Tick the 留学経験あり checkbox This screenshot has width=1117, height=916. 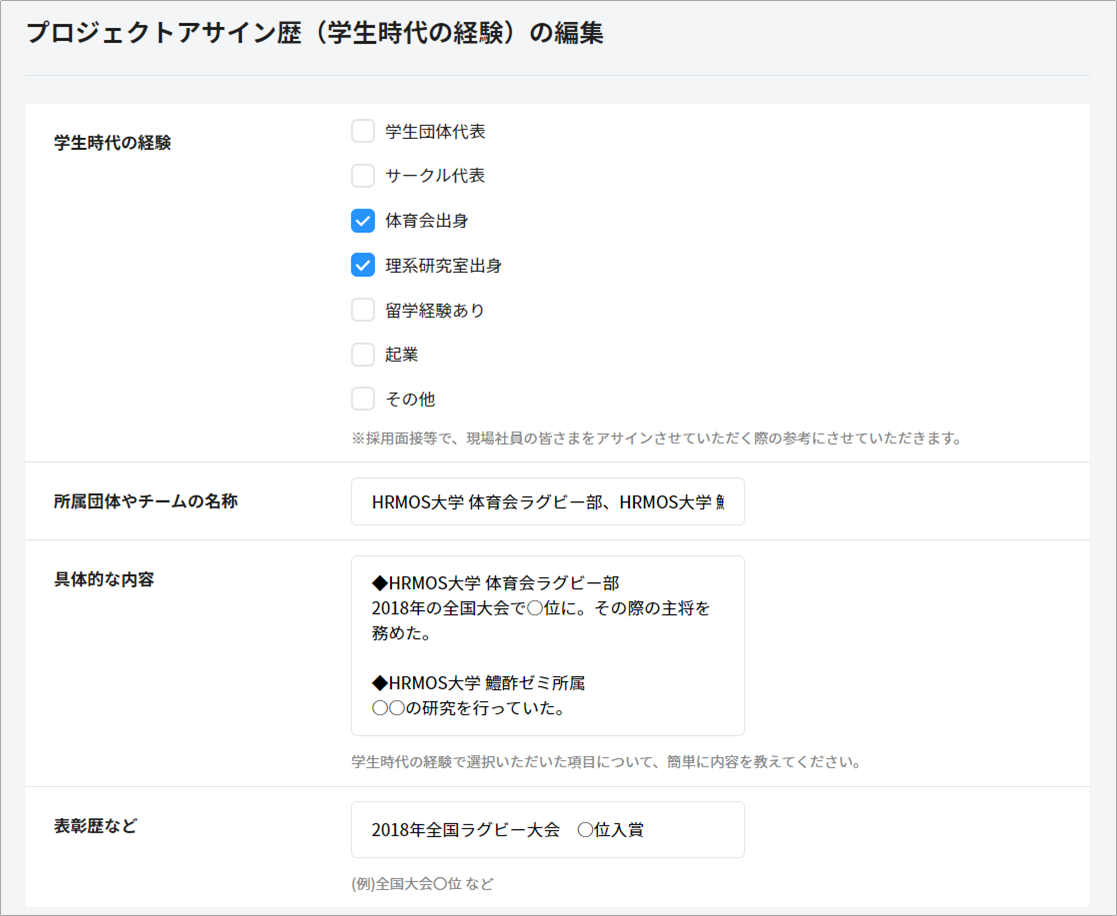point(363,310)
